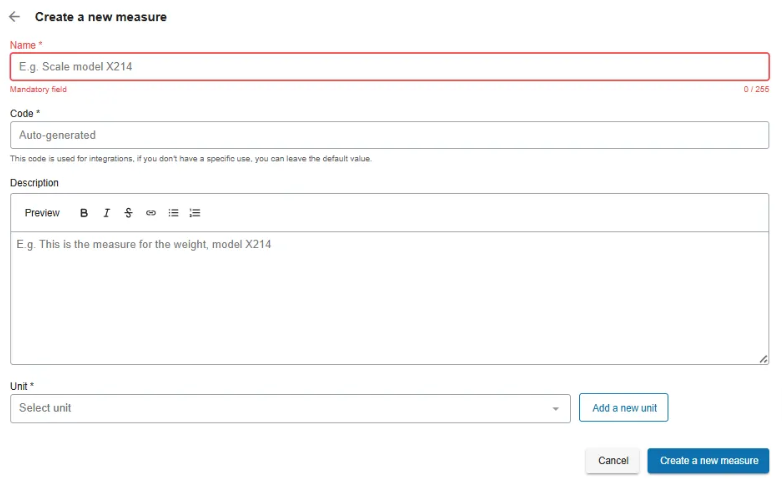
Task: Open the Select unit dropdown
Action: pyautogui.click(x=280, y=408)
